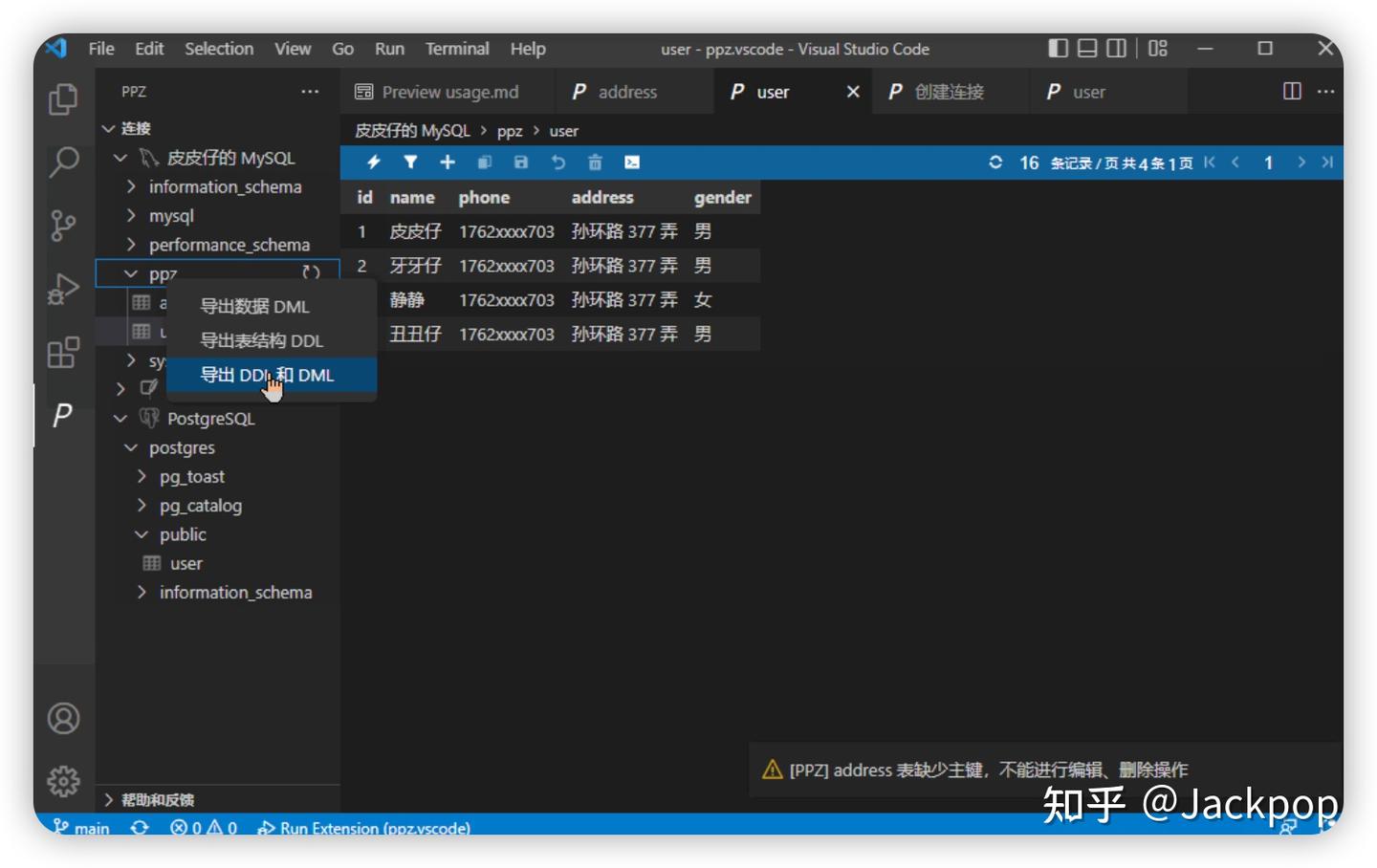The height and width of the screenshot is (868, 1377).
Task: Open the filter icon on the data toolbar
Action: point(410,163)
